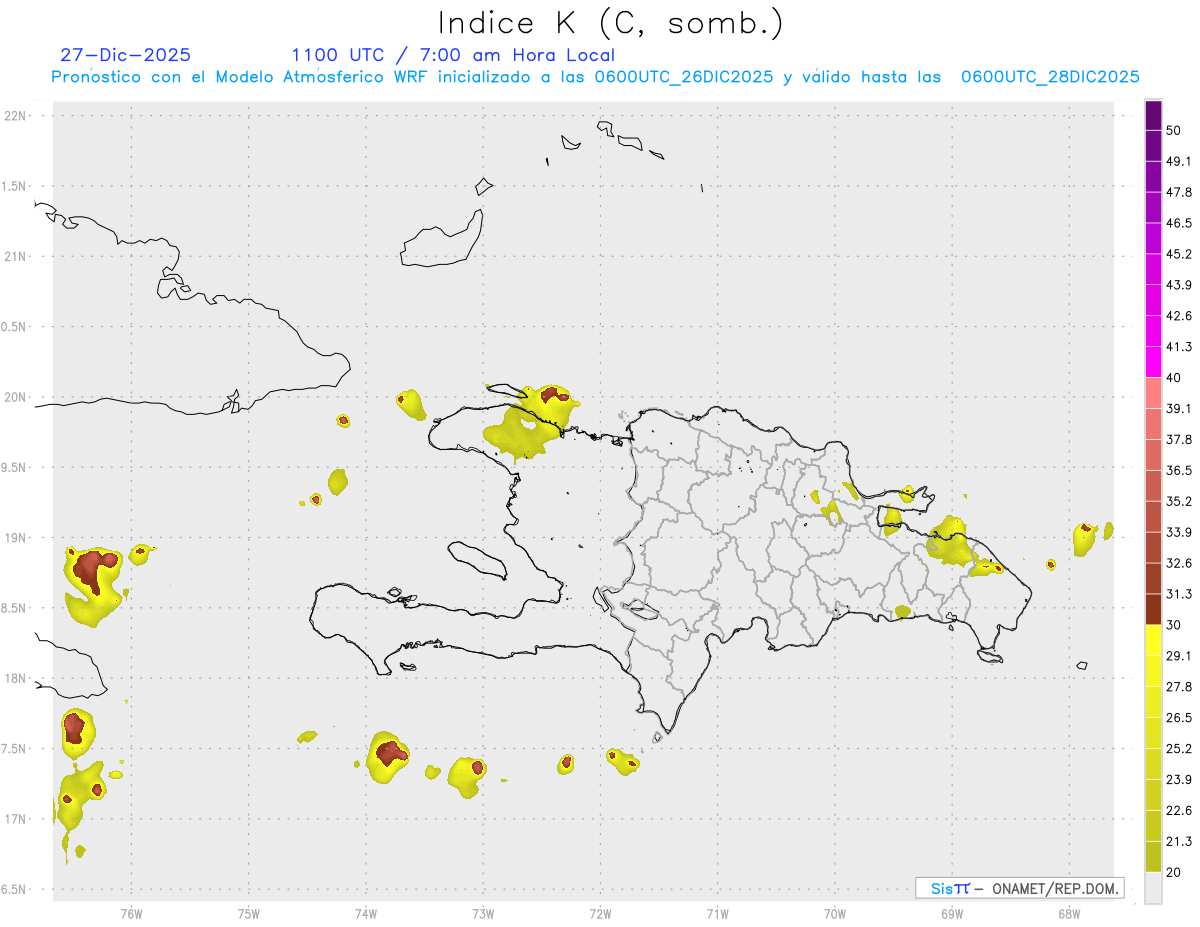Click the latitude label "21N"
The width and height of the screenshot is (1200, 927).
click(17, 257)
